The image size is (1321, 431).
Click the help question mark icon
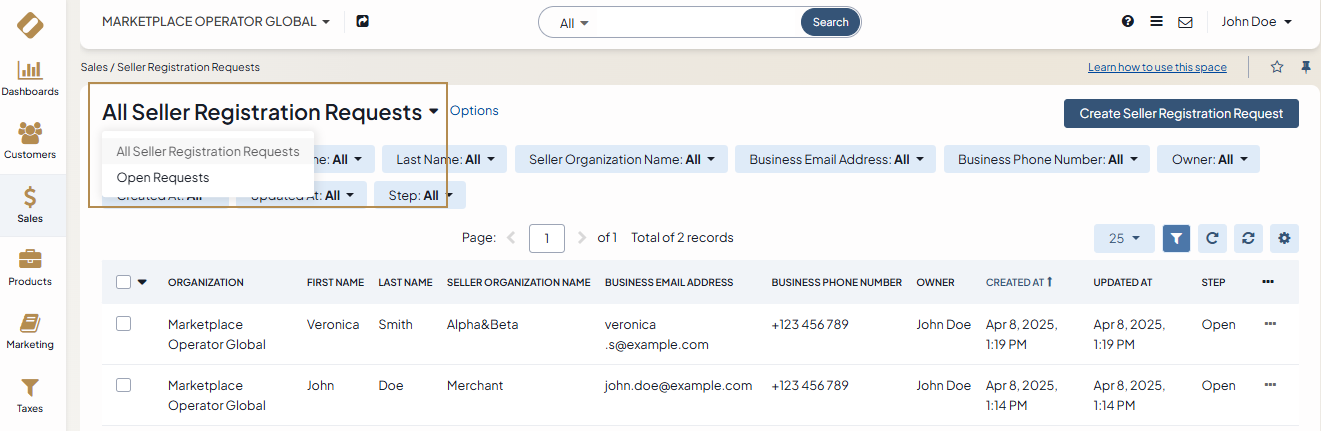1128,21
